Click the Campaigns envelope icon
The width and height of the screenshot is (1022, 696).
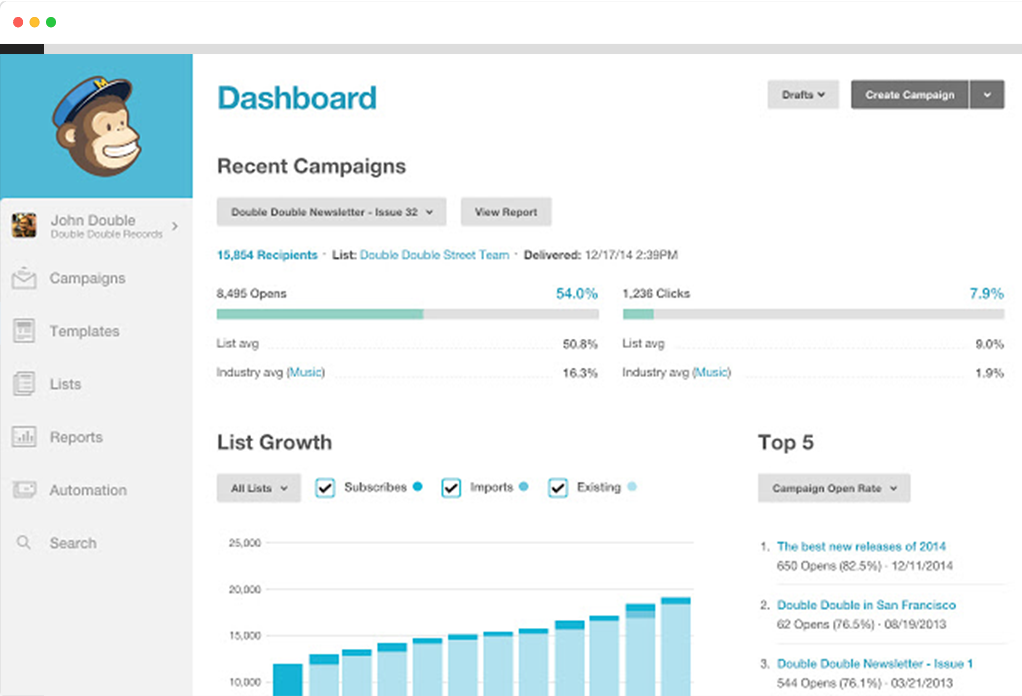[x=24, y=278]
